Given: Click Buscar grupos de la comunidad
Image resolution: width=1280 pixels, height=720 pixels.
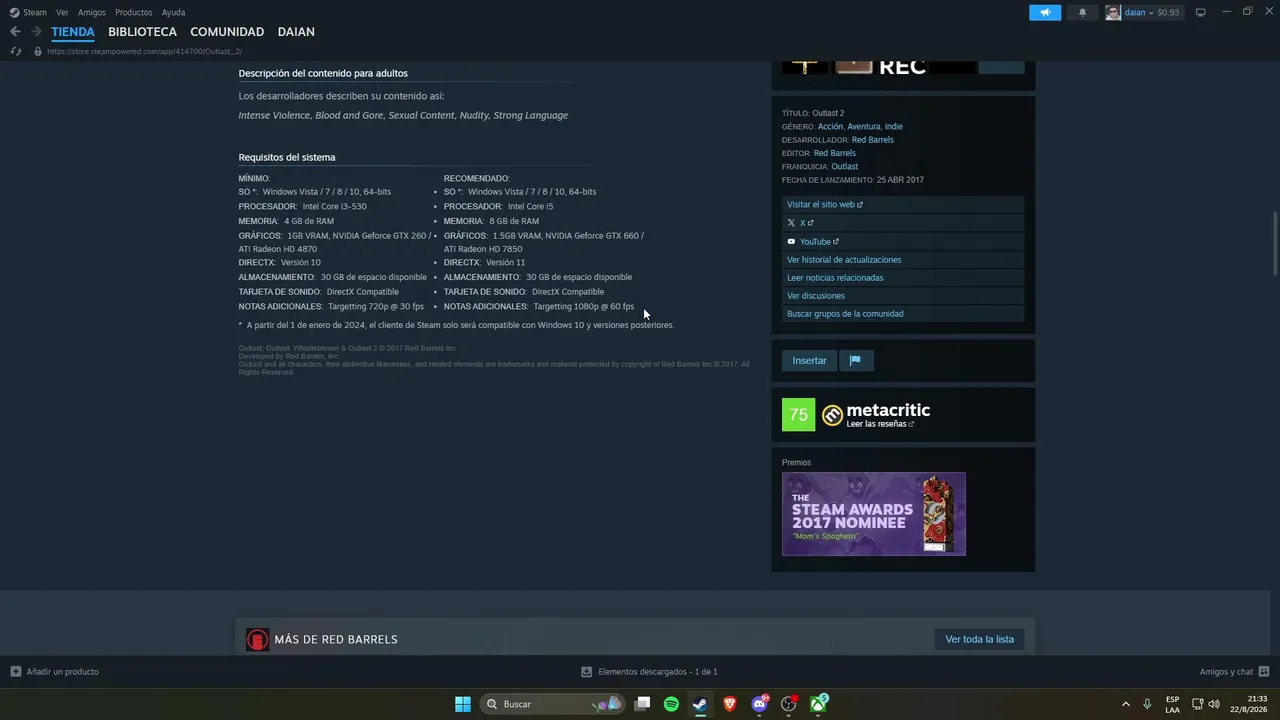Looking at the screenshot, I should (x=903, y=314).
